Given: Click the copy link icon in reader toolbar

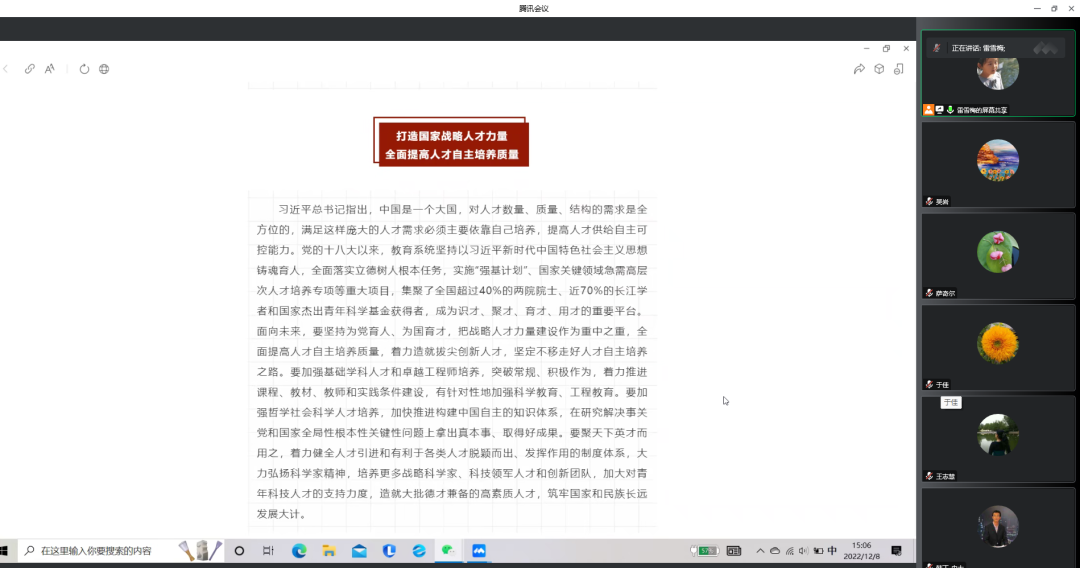Looking at the screenshot, I should coord(30,69).
